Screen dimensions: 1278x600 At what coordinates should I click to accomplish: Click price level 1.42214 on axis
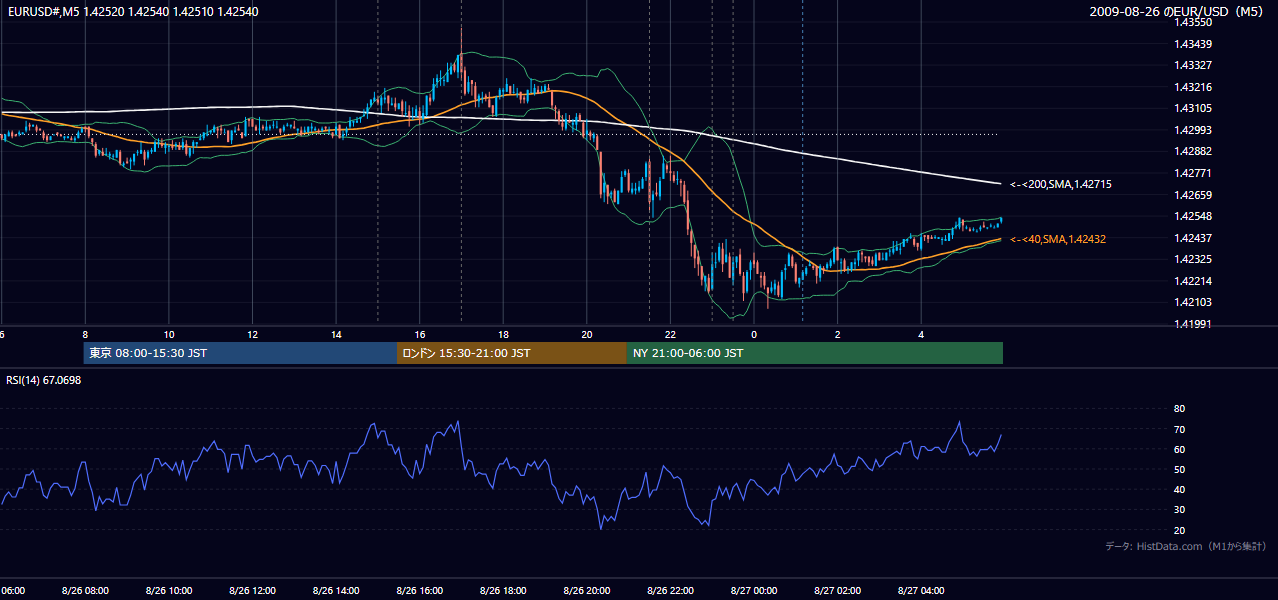[x=1194, y=281]
